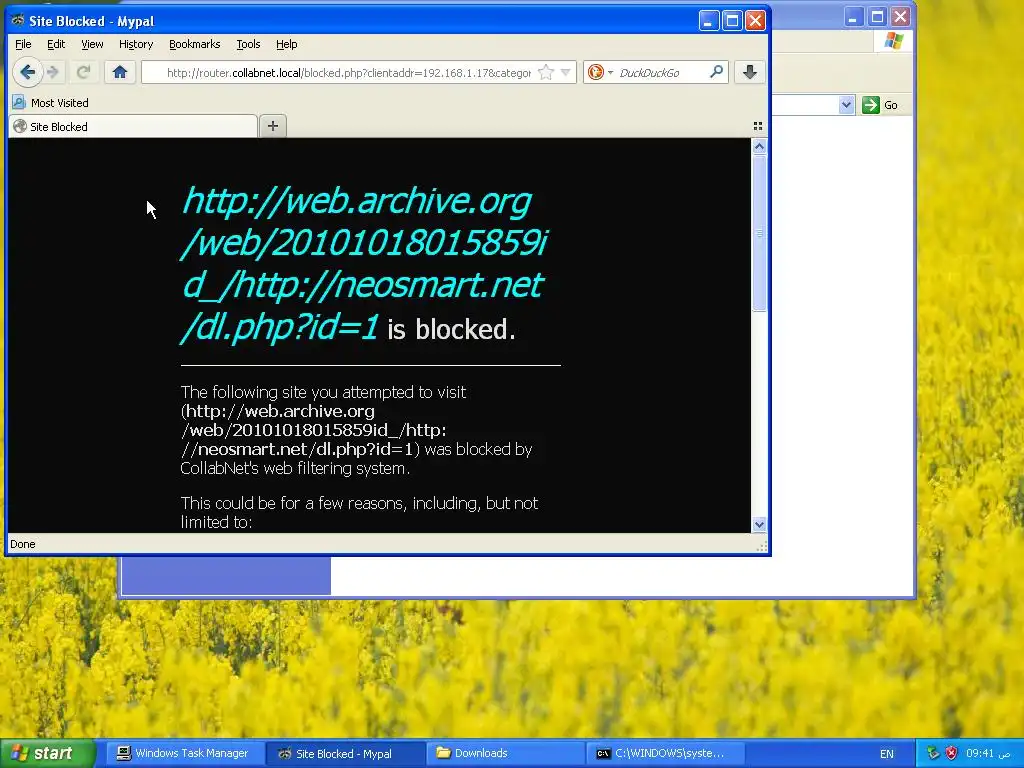The image size is (1024, 768).
Task: Open the Bookmarks menu
Action: [x=195, y=44]
